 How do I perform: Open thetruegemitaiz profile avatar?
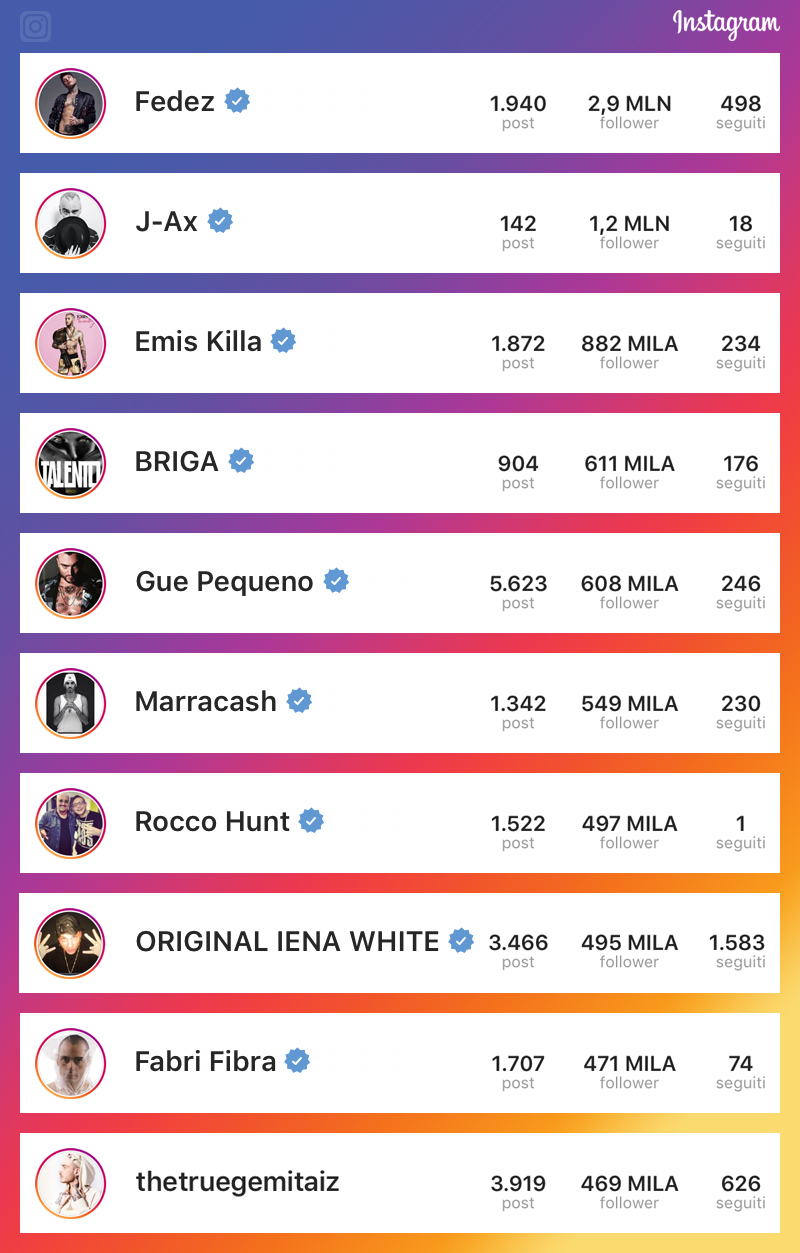[70, 1183]
